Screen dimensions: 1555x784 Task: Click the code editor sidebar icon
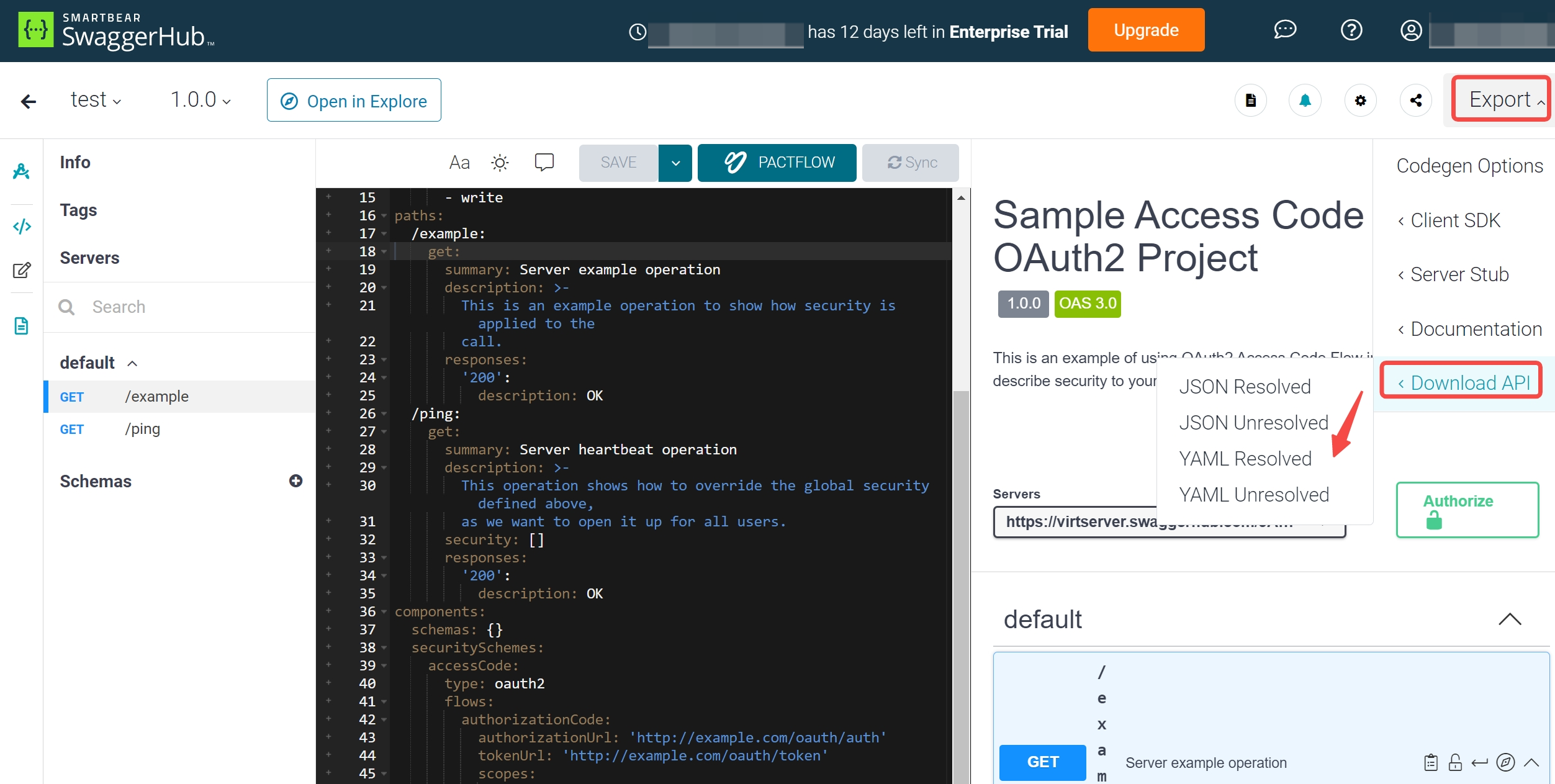click(x=22, y=227)
